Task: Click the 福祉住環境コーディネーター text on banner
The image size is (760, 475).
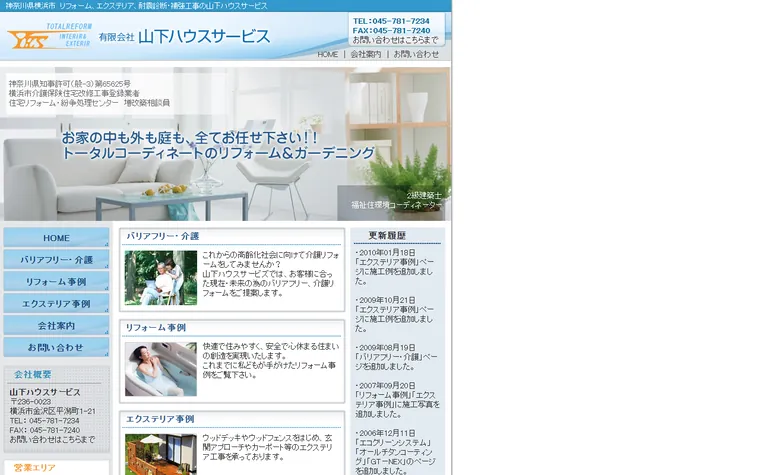Action: 396,205
